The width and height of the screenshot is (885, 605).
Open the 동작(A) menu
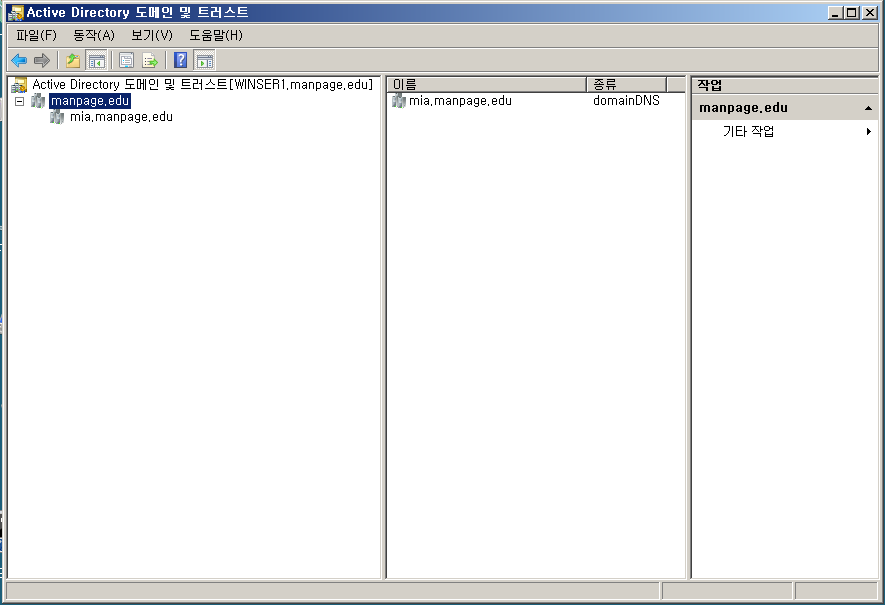coord(94,36)
